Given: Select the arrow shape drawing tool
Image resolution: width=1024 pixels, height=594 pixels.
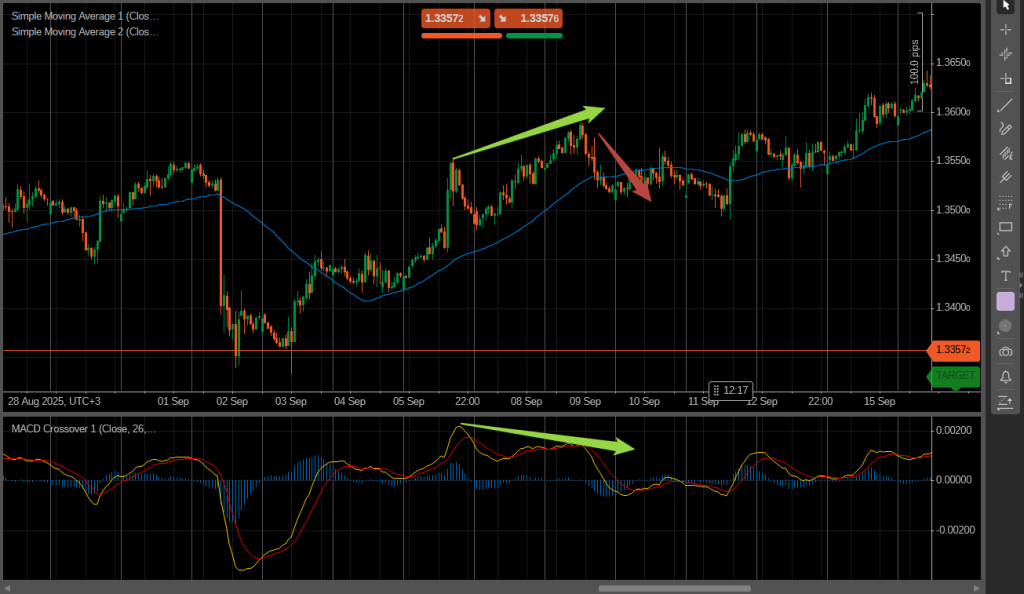Looking at the screenshot, I should 1005,251.
